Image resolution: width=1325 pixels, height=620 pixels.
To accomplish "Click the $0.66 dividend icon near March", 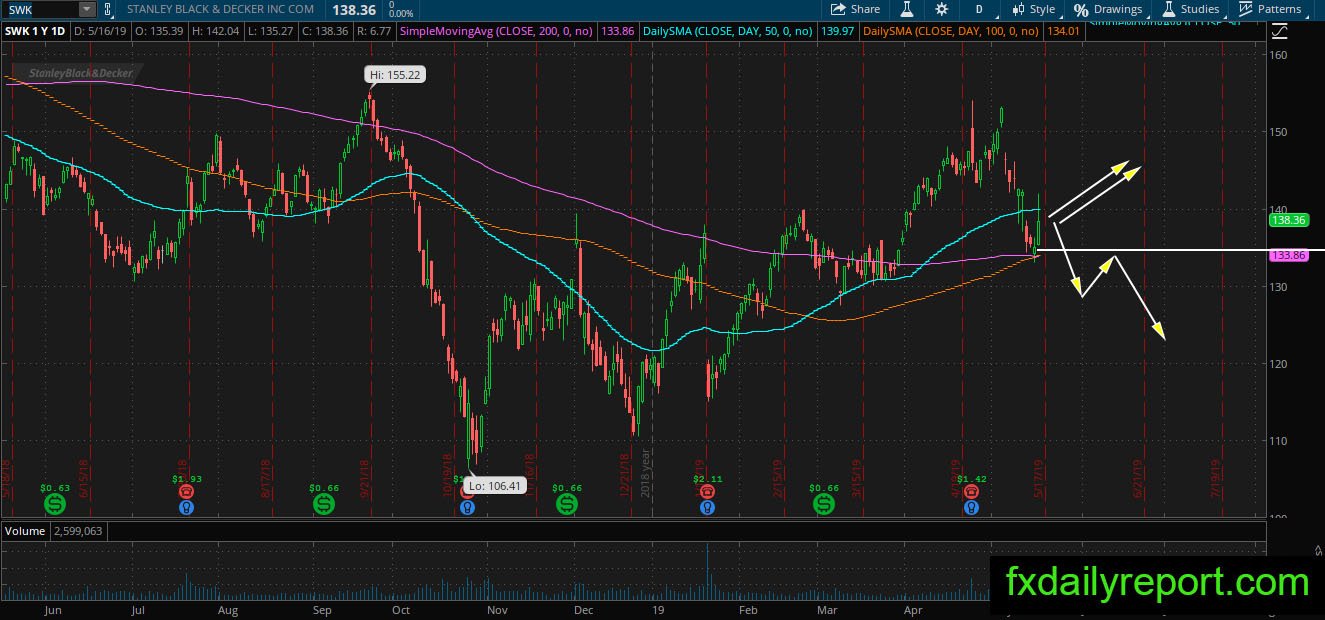I will tap(824, 505).
